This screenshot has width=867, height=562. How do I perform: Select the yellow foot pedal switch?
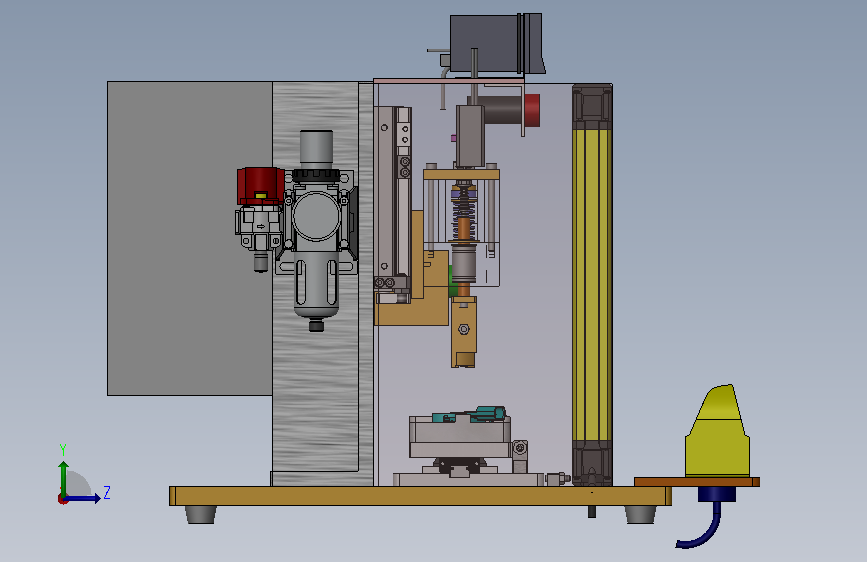click(717, 431)
